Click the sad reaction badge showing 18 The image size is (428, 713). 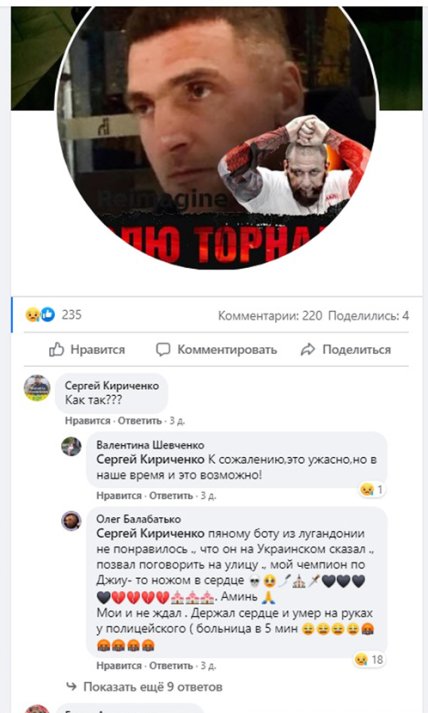369,659
